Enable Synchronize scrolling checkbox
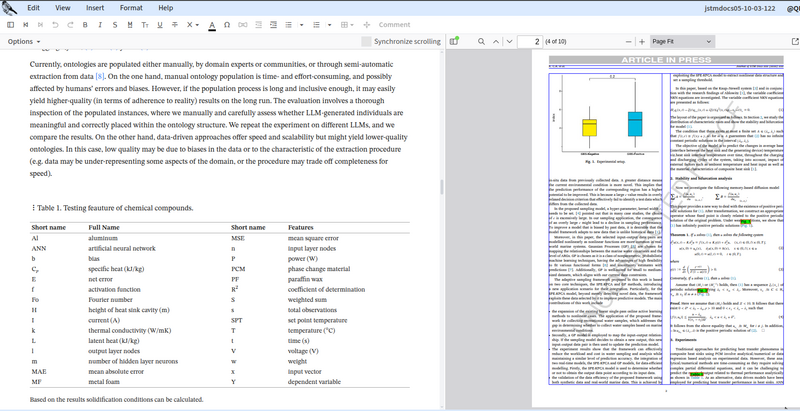Viewport: 800px width, 411px height. point(366,41)
